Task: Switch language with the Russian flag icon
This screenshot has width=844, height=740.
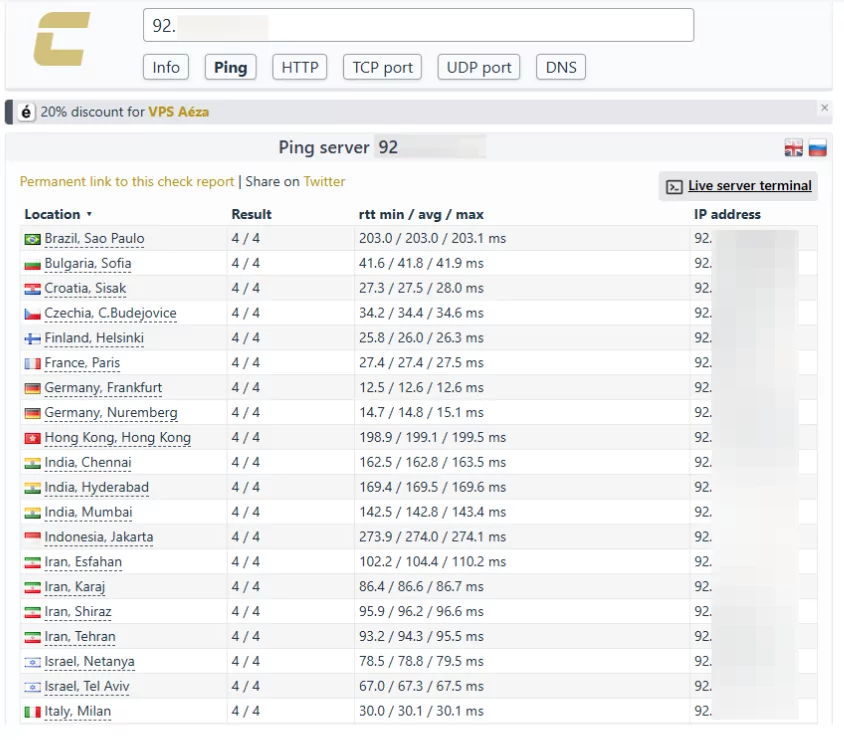Action: coord(817,147)
